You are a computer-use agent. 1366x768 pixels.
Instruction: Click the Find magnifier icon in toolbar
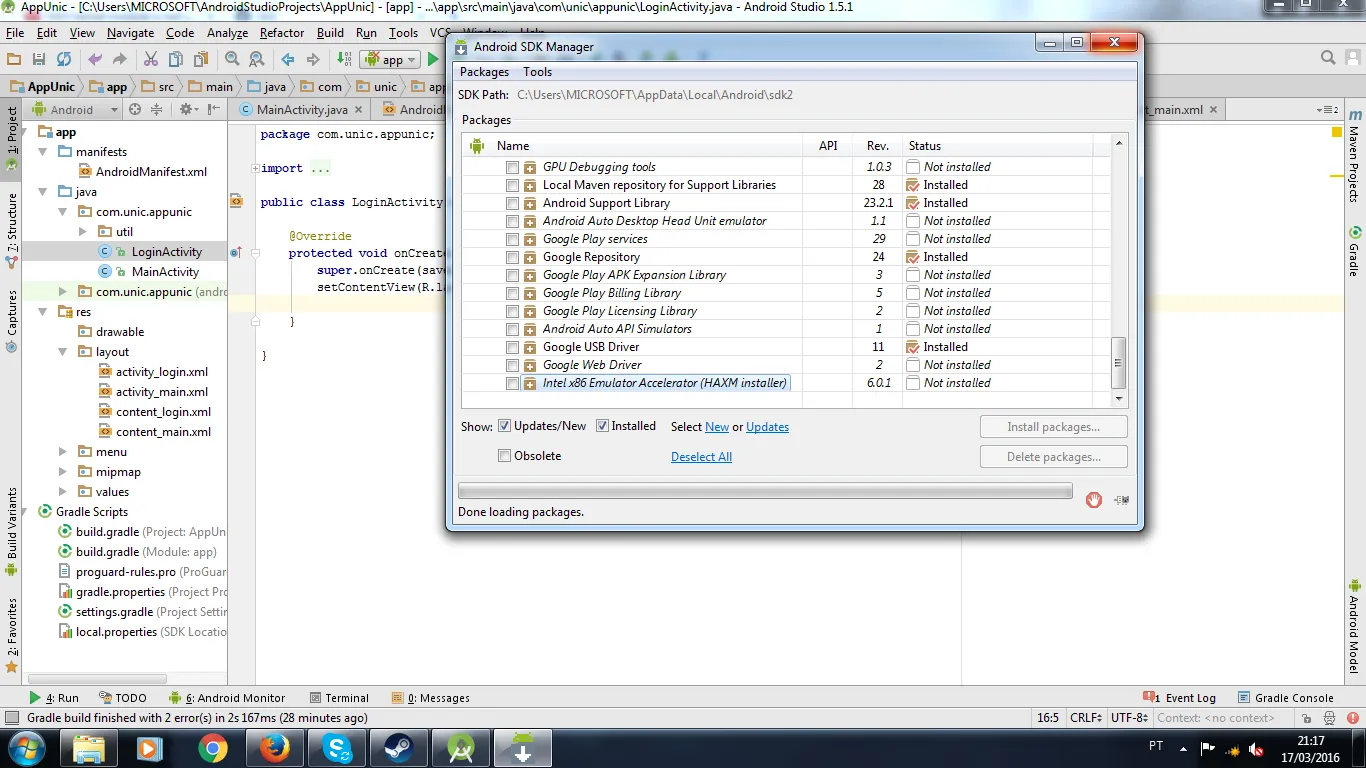pos(232,60)
